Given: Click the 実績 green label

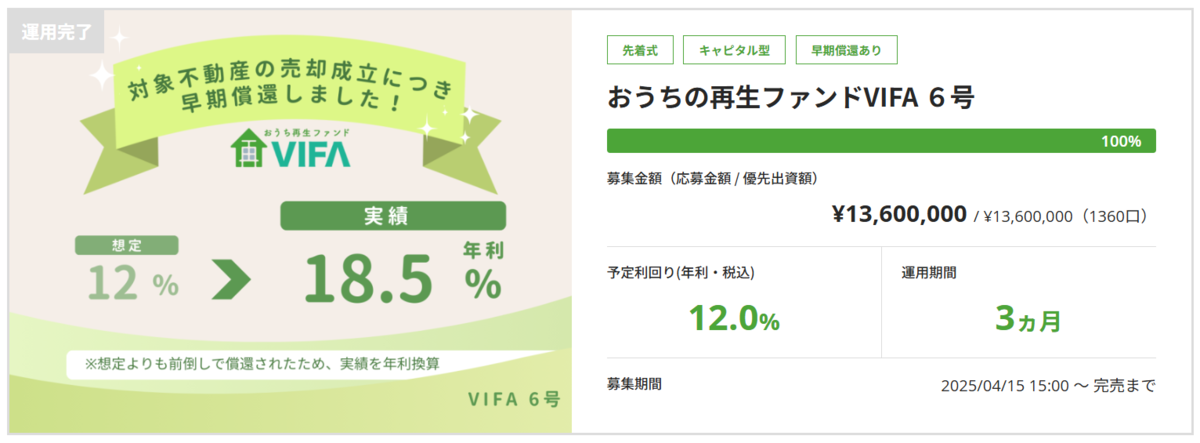Looking at the screenshot, I should pyautogui.click(x=393, y=216).
